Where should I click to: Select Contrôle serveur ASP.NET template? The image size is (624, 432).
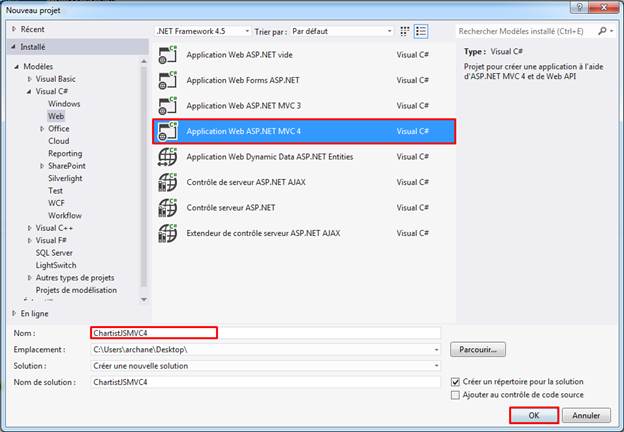(x=304, y=208)
